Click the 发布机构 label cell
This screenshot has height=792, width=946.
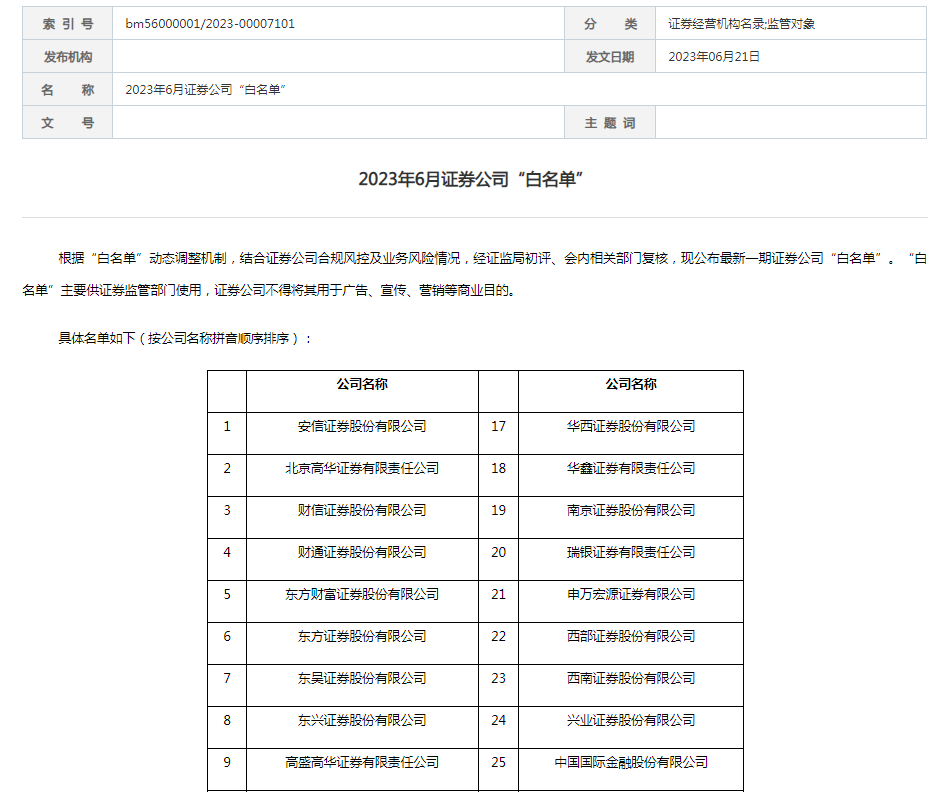pyautogui.click(x=68, y=57)
